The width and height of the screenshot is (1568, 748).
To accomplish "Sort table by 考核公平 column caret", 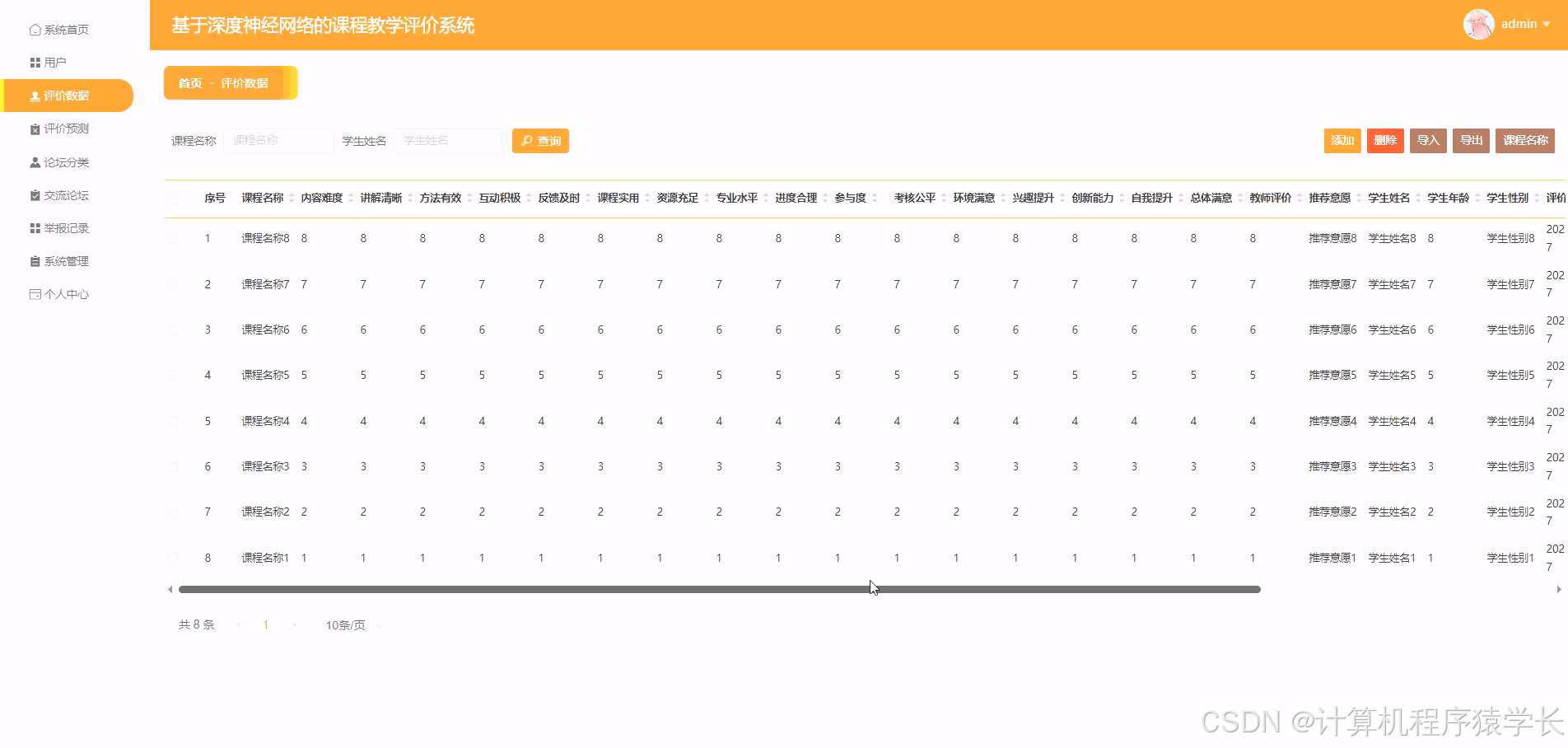I will (944, 198).
